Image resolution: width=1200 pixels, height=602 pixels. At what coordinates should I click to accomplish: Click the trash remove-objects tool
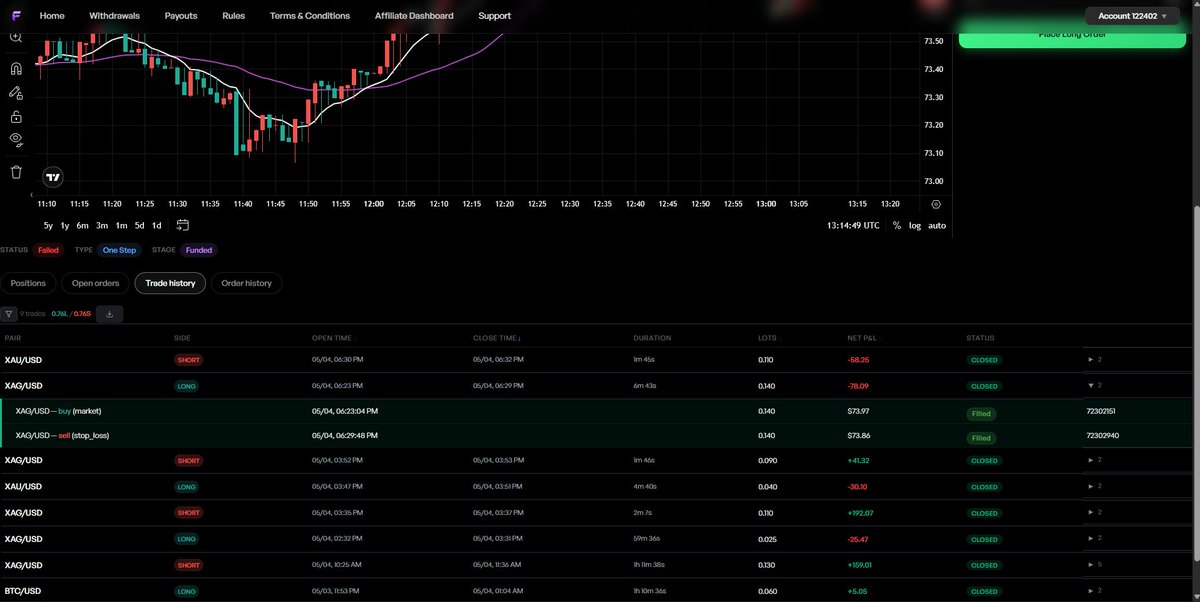click(15, 172)
